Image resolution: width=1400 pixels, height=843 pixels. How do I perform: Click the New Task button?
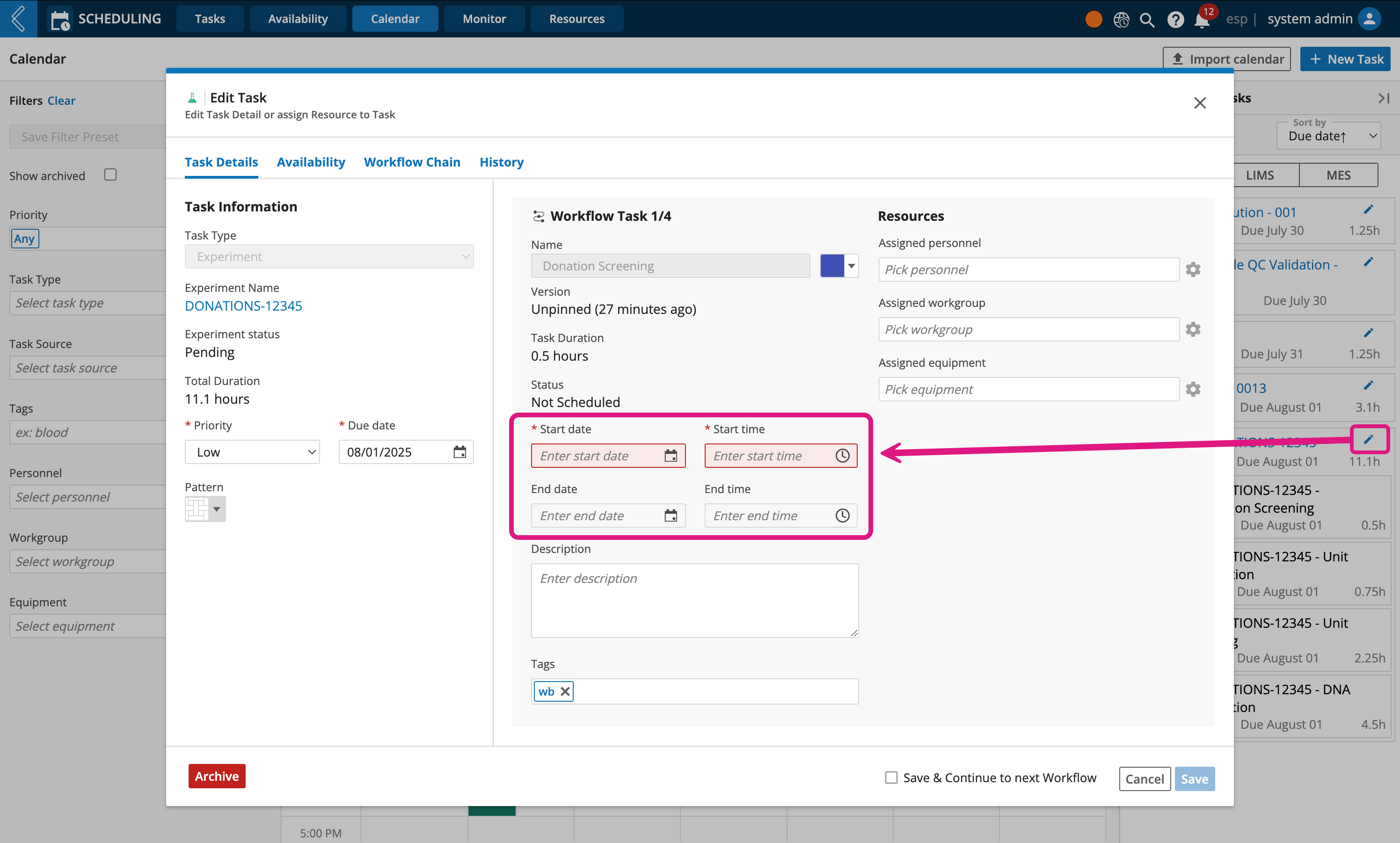pyautogui.click(x=1345, y=59)
